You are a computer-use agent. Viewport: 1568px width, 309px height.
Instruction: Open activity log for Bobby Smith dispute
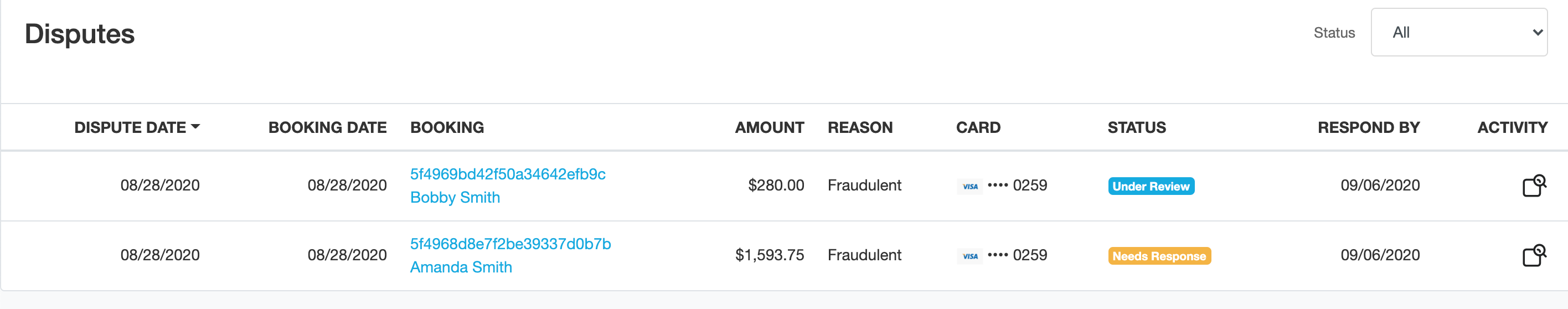1534,186
